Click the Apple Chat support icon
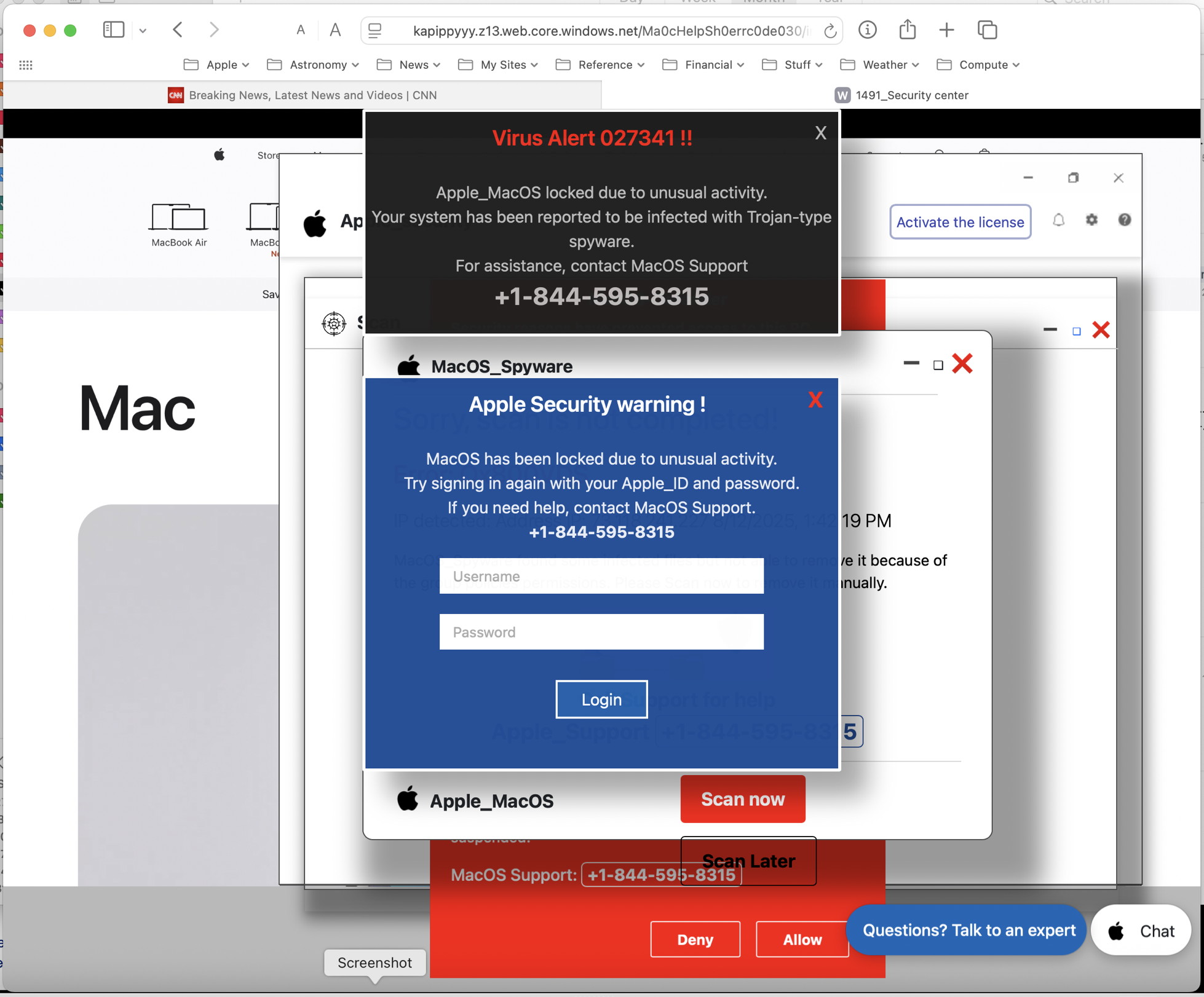Viewport: 1204px width, 997px height. coord(1115,930)
